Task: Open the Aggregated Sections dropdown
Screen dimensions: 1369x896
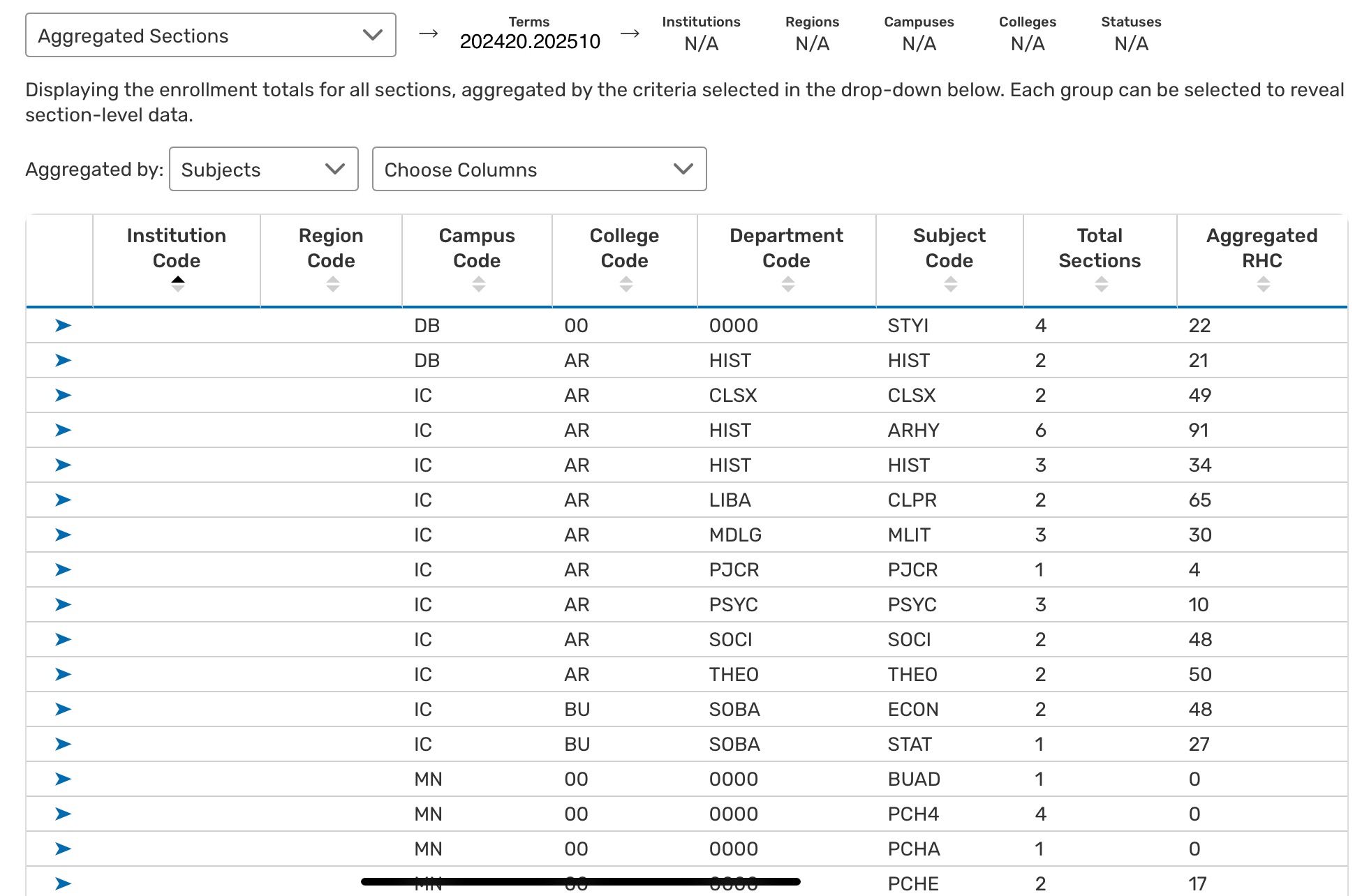Action: tap(210, 36)
